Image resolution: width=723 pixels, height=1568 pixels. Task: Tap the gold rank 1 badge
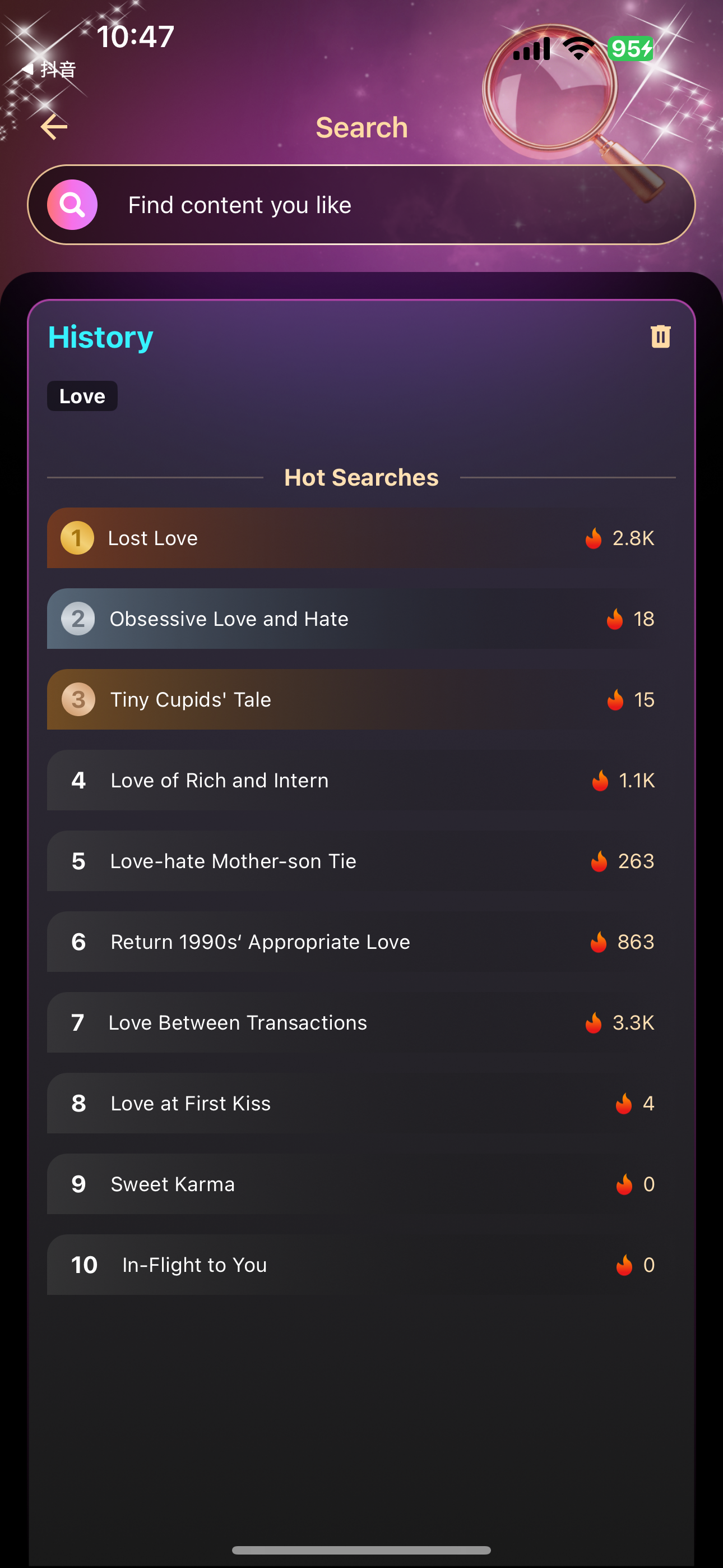pyautogui.click(x=77, y=538)
